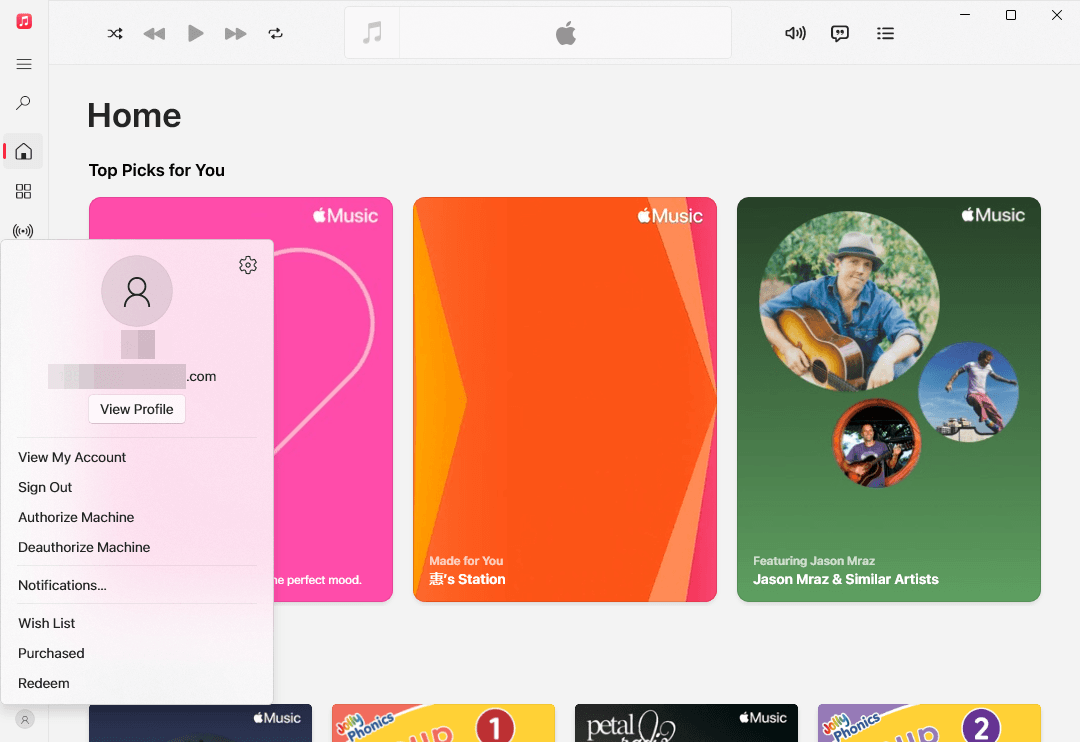This screenshot has width=1080, height=742.
Task: Click the account icon in the sidebar
Action: (25, 719)
